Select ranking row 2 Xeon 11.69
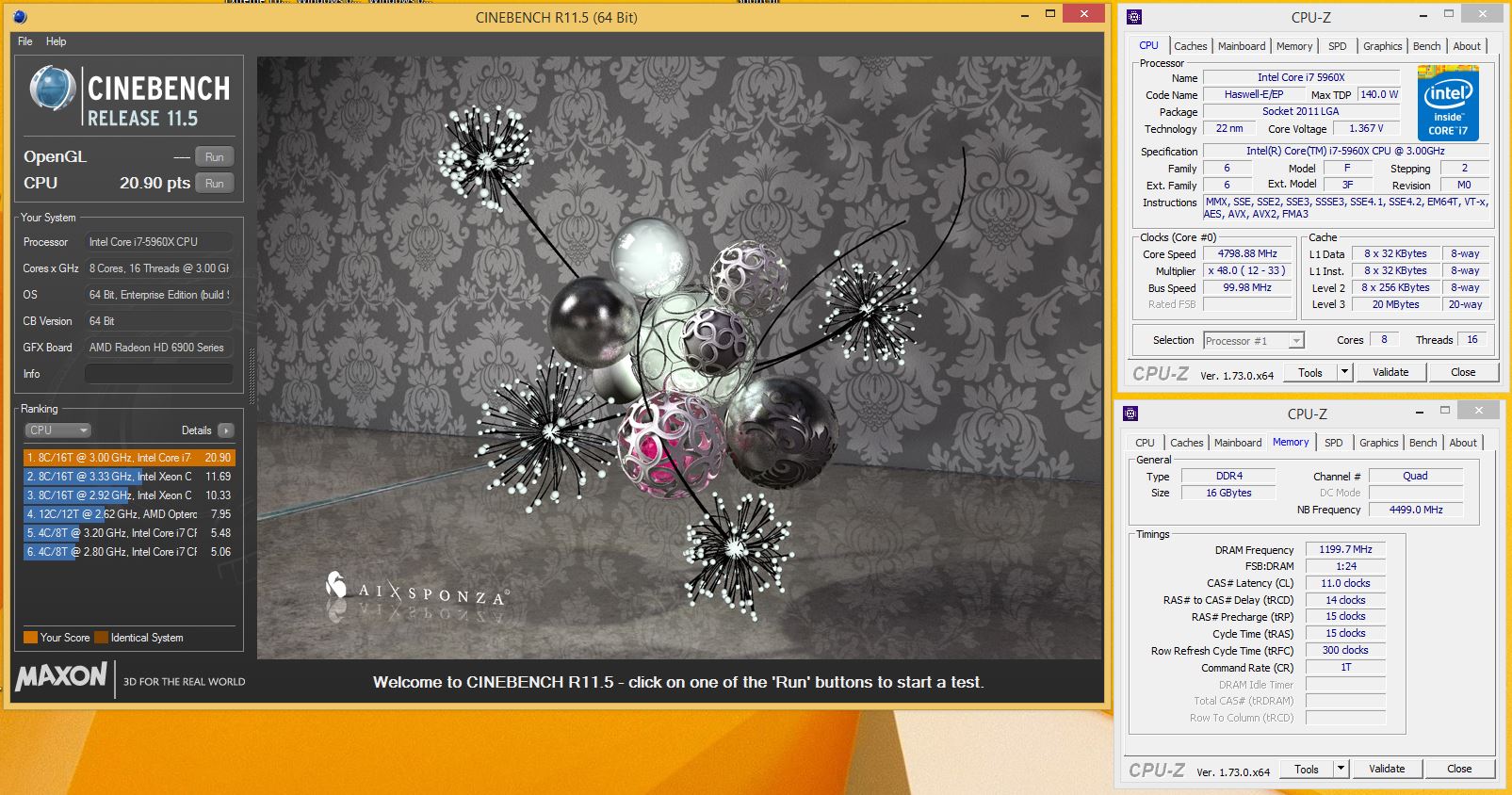Image resolution: width=1512 pixels, height=795 pixels. pos(129,477)
